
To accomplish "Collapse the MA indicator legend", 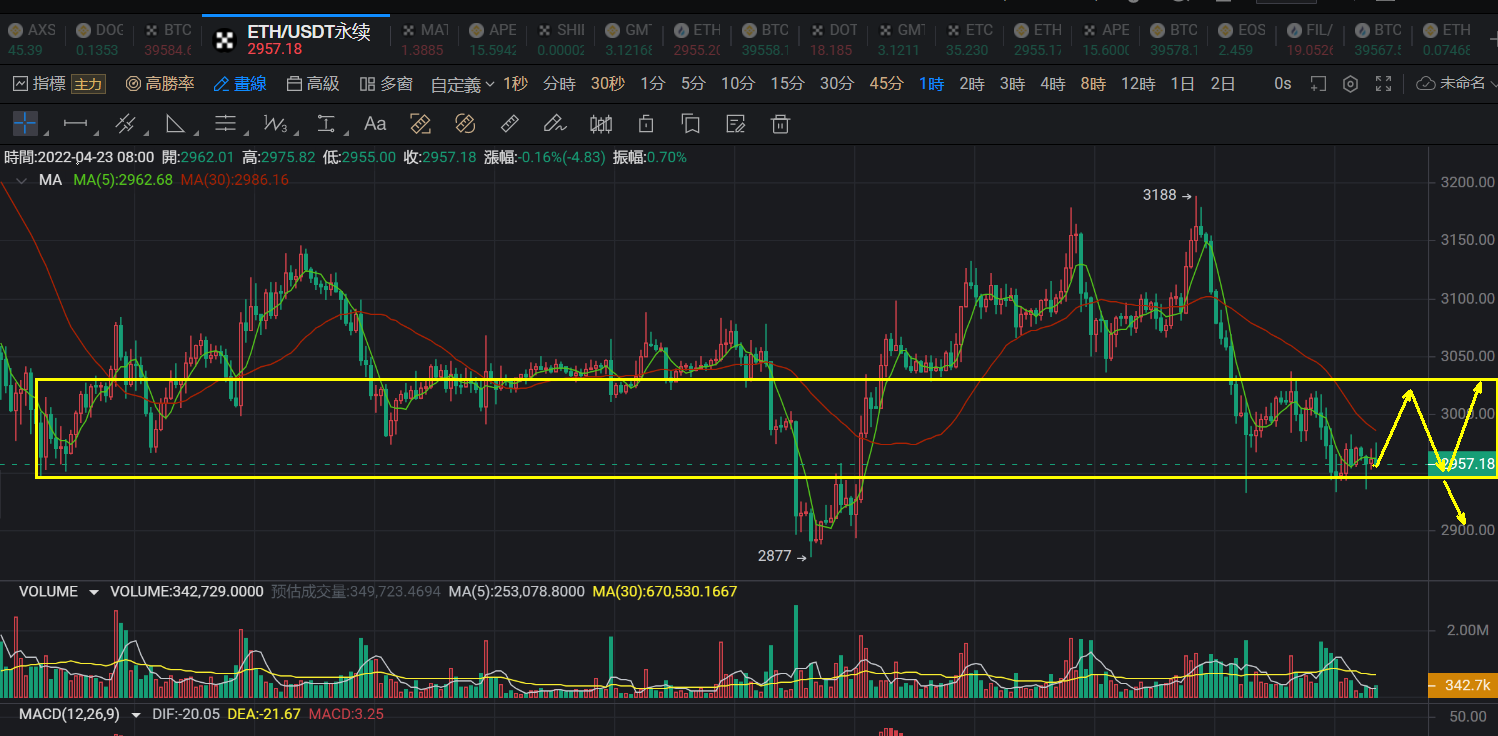I will [x=21, y=181].
